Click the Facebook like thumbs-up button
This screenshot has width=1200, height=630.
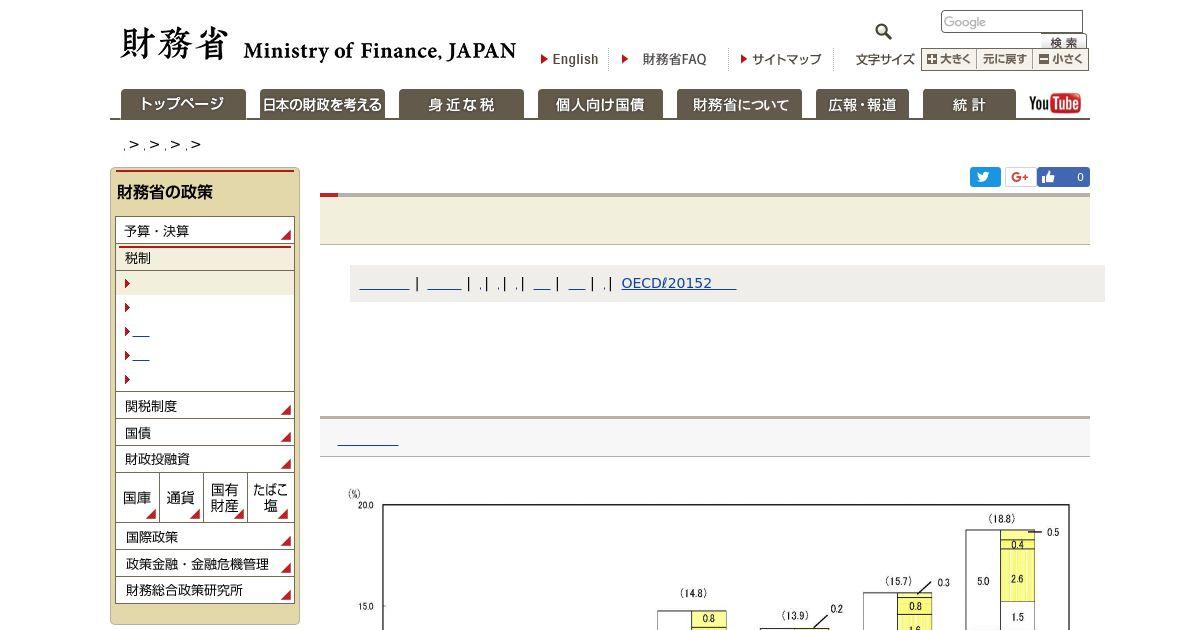[1048, 177]
